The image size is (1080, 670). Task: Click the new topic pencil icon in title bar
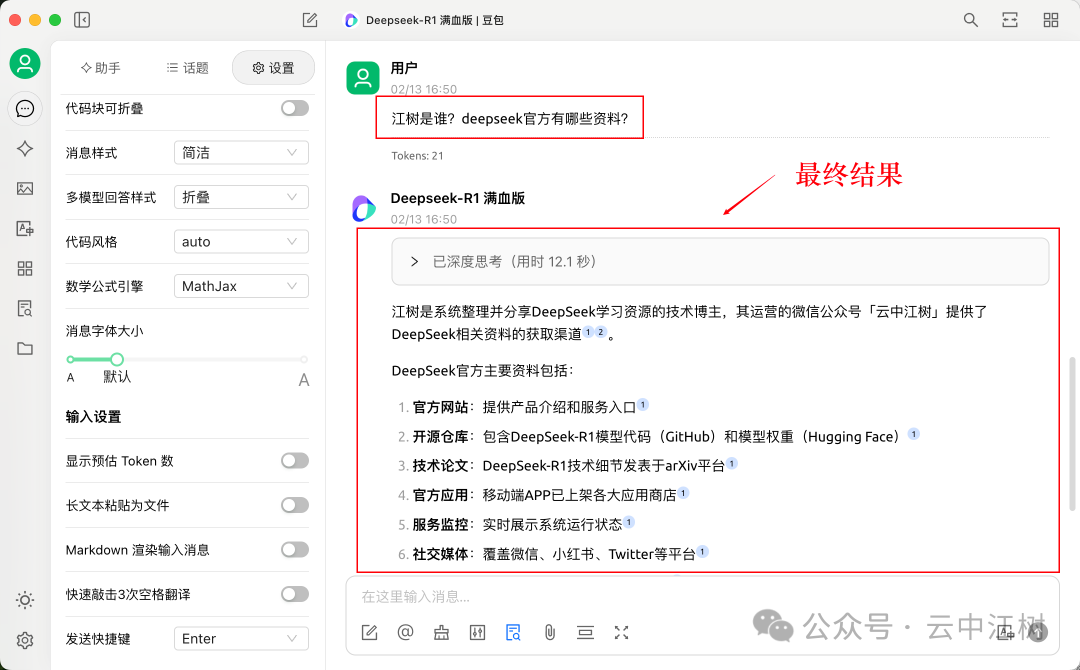[310, 20]
